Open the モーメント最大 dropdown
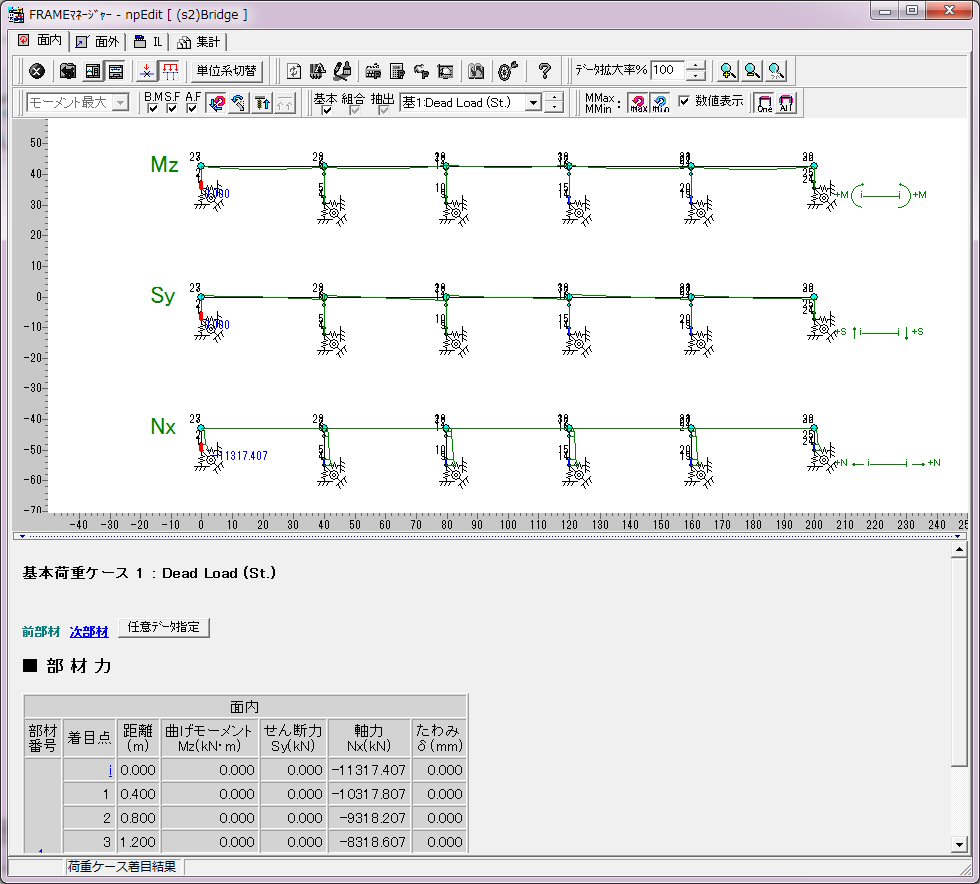 (x=120, y=102)
